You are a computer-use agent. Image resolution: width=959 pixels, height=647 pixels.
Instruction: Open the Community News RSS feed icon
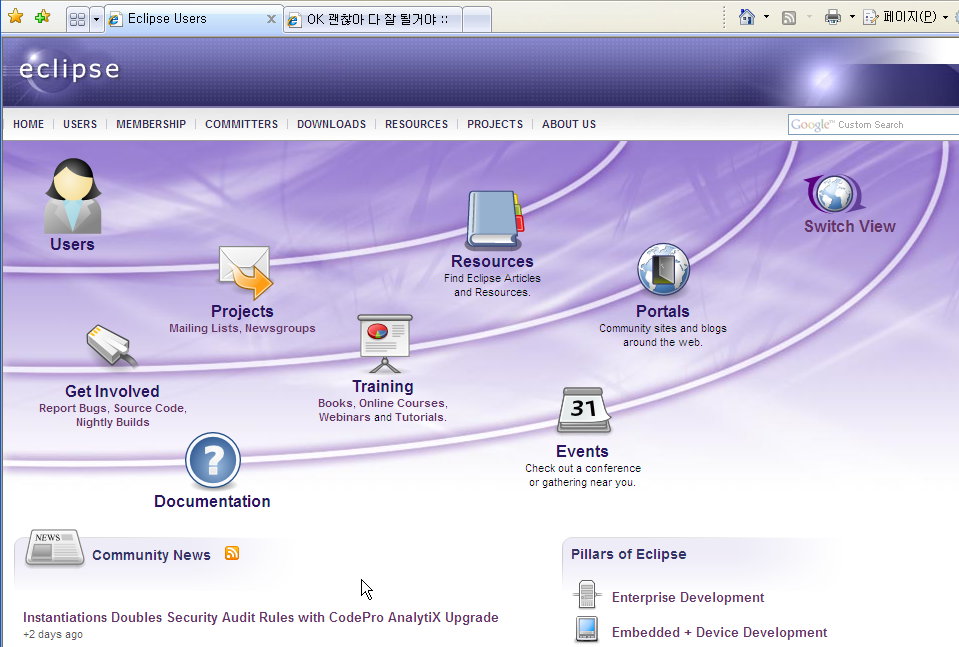[x=232, y=553]
